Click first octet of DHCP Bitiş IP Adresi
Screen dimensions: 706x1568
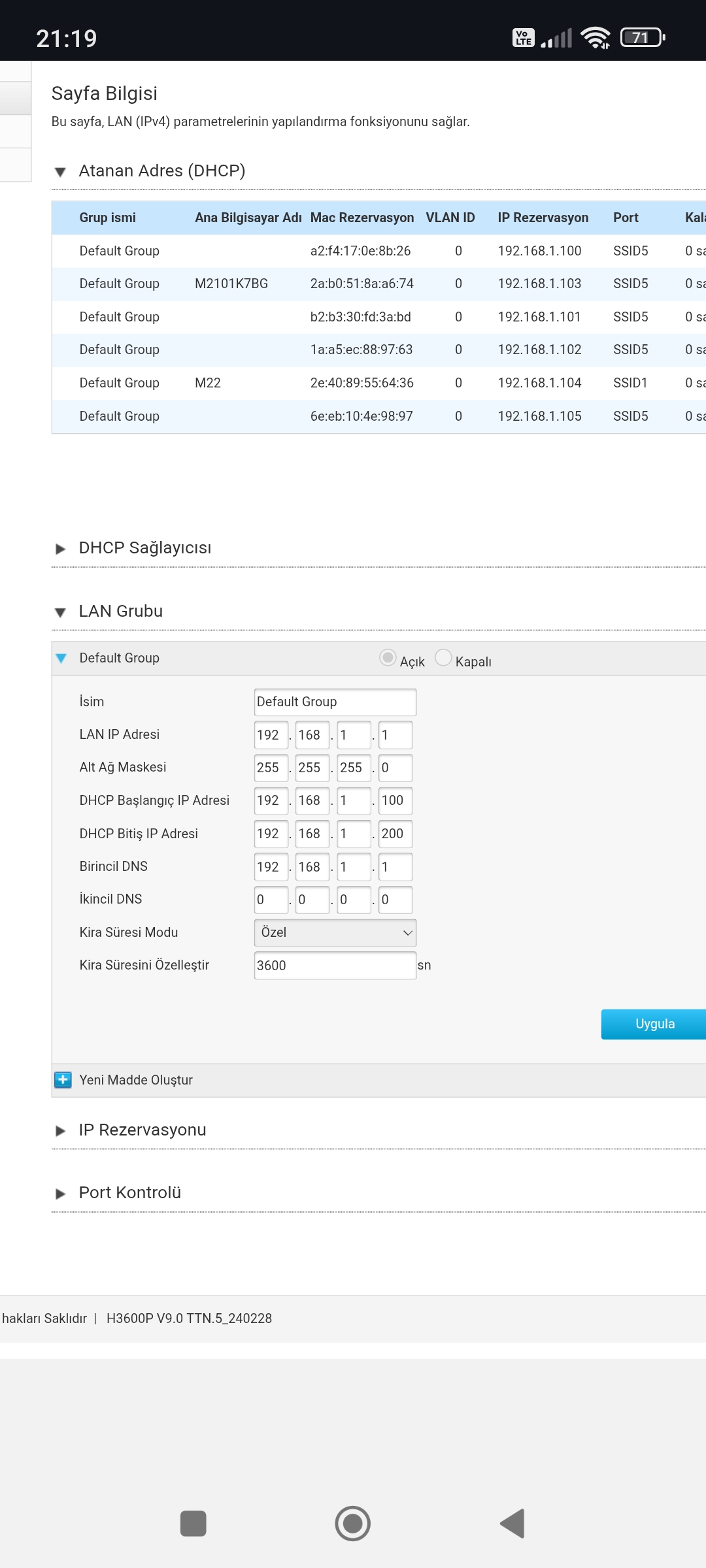point(271,834)
